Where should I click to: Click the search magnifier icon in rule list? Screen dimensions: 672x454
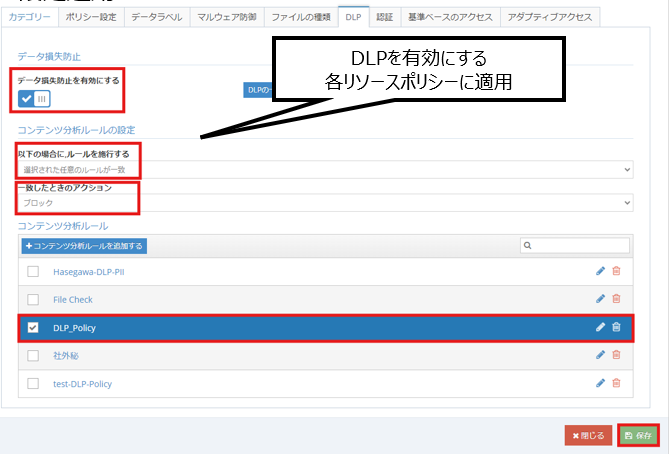(528, 246)
